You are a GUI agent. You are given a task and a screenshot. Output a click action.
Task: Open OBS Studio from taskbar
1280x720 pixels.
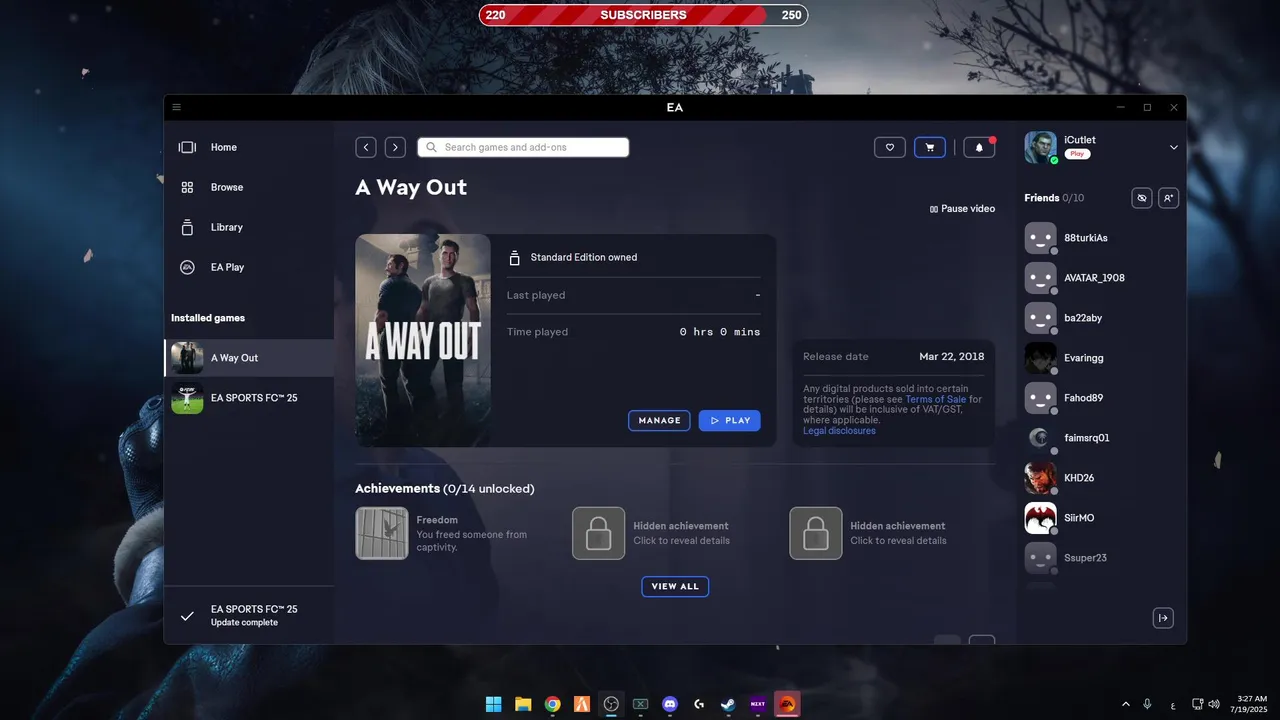pyautogui.click(x=611, y=704)
